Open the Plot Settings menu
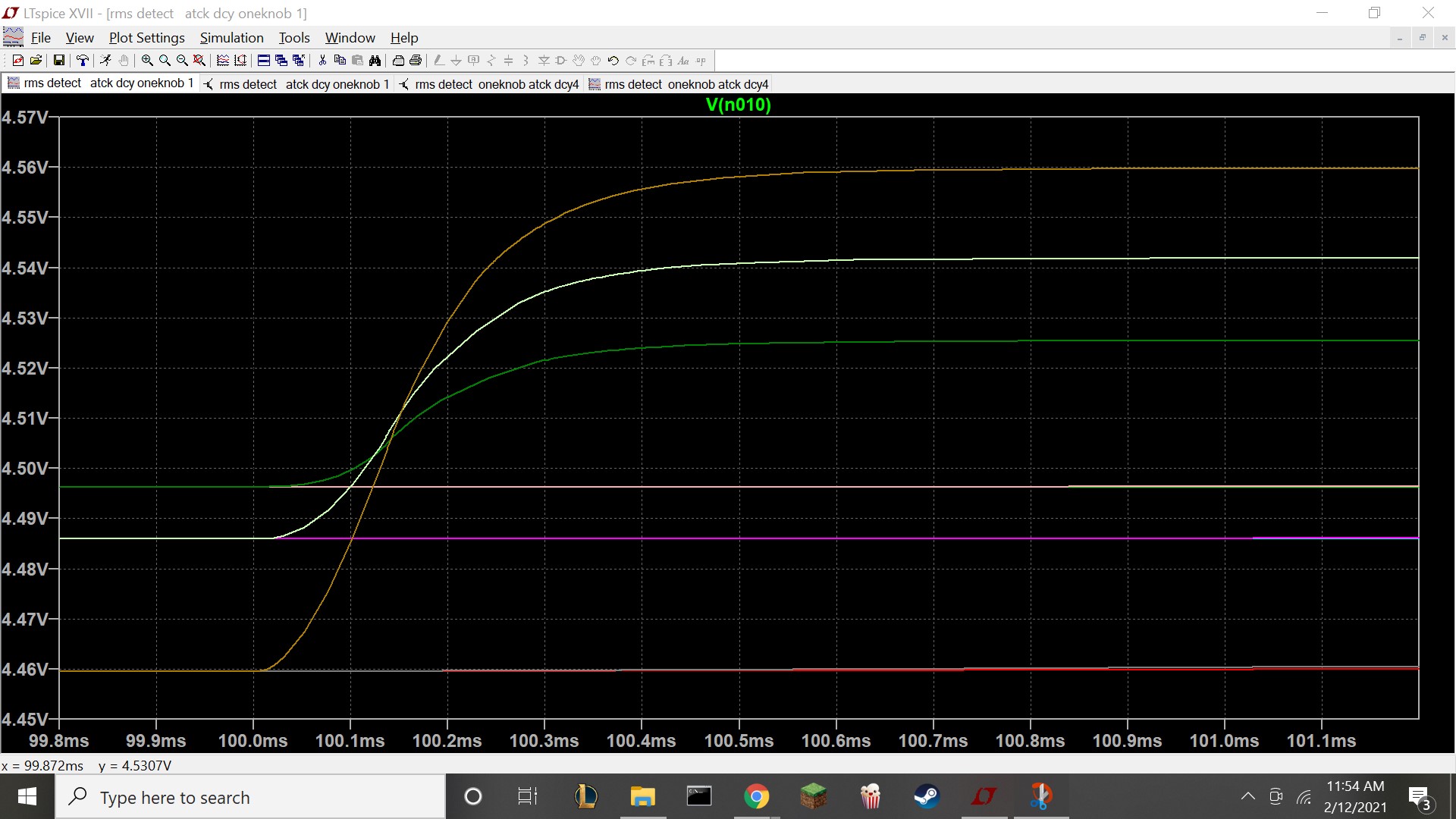Screen dimensions: 1456x819 point(147,38)
